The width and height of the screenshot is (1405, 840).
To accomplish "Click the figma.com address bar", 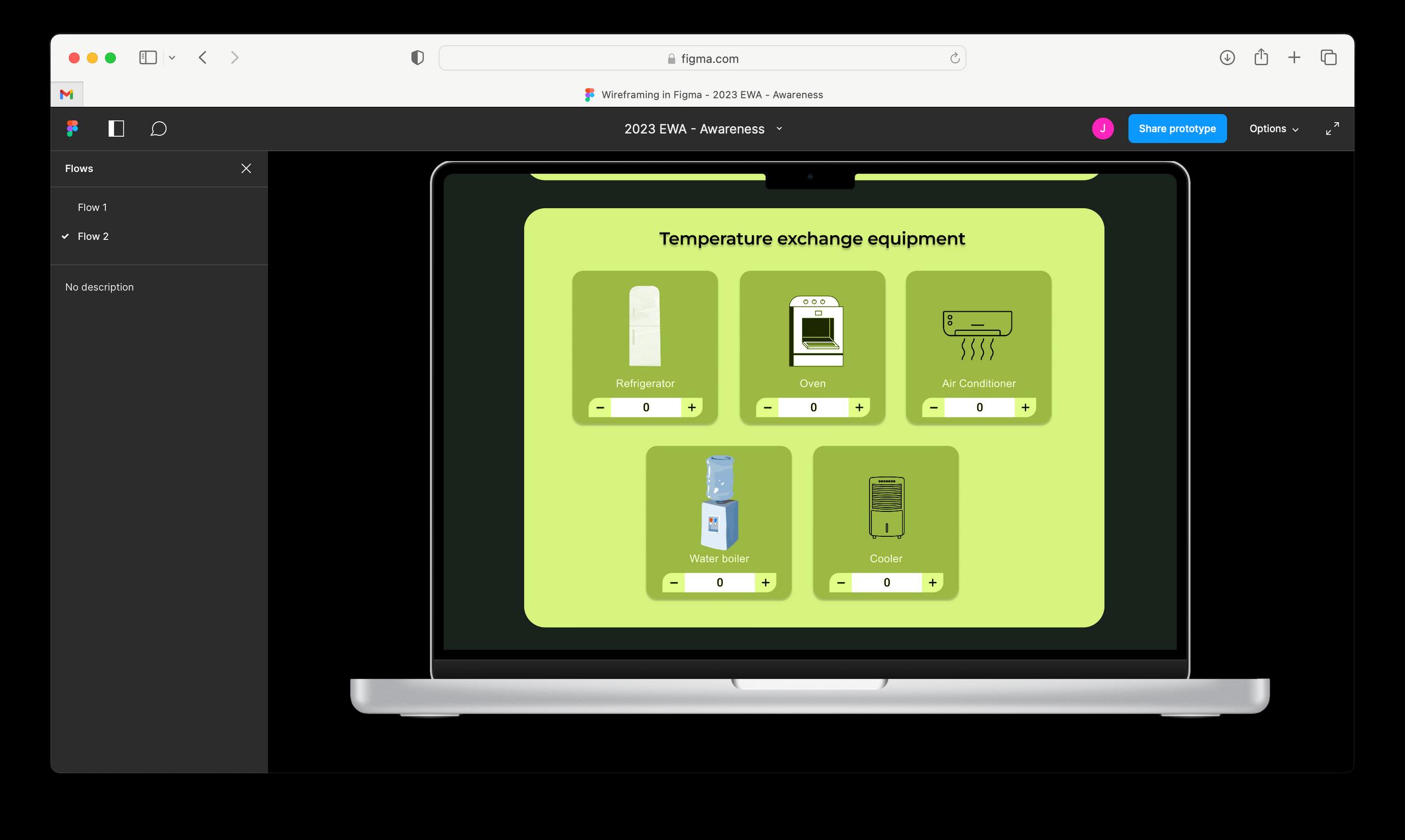I will coord(701,58).
